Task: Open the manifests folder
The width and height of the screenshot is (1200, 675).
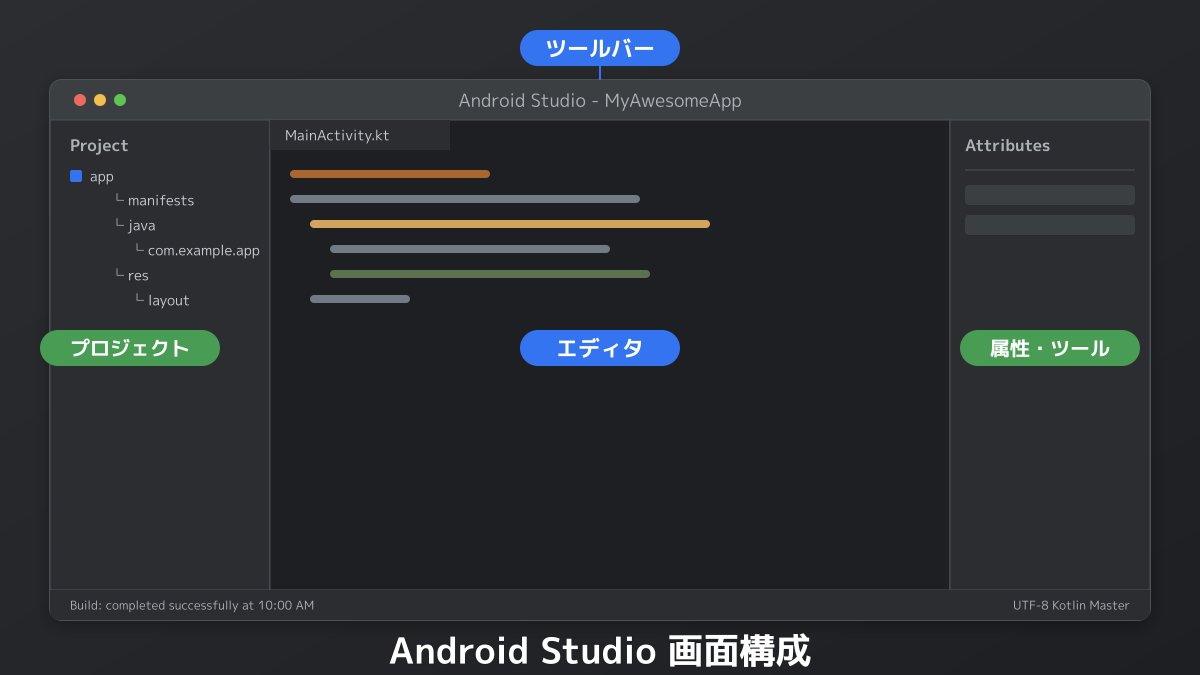Action: [x=160, y=201]
